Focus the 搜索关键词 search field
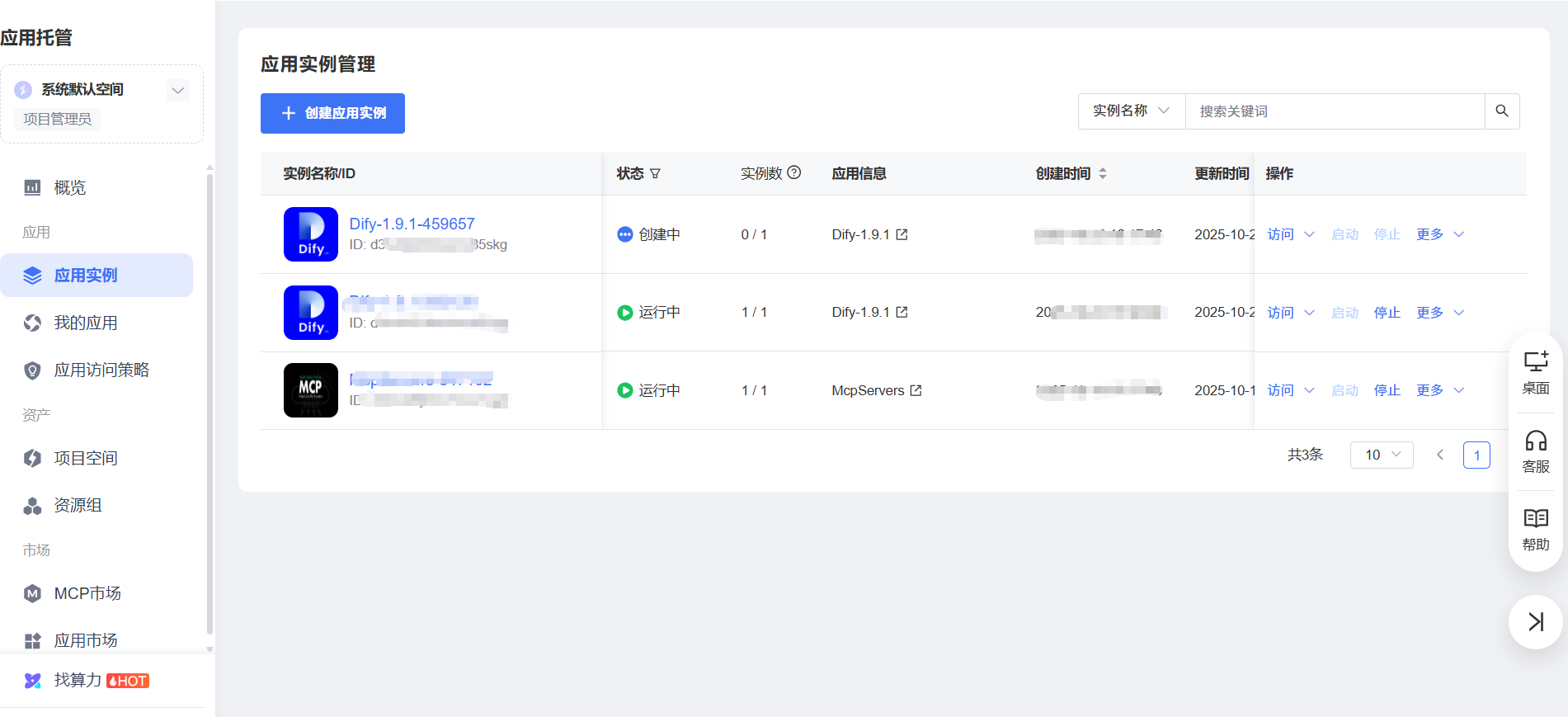Viewport: 1568px width, 717px height. tap(1334, 111)
